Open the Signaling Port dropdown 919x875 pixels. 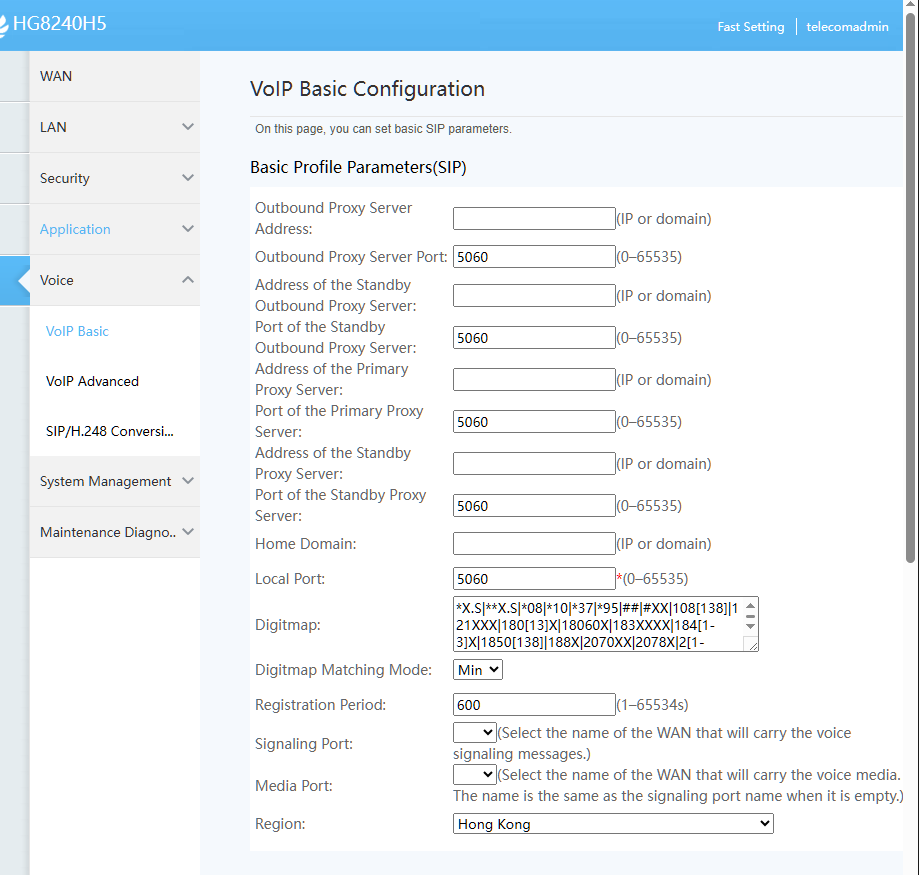click(x=475, y=733)
